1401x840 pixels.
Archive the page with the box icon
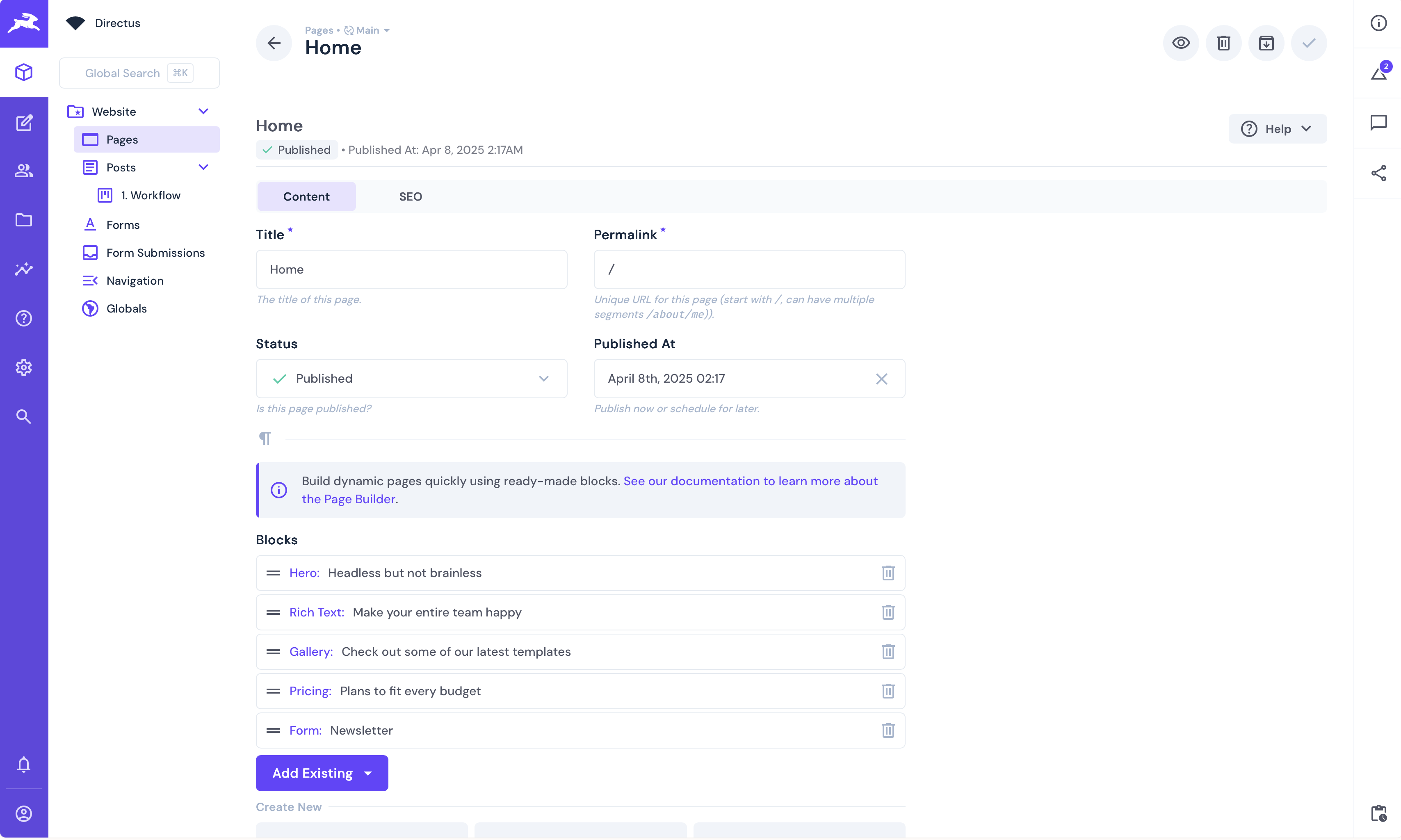[1266, 43]
